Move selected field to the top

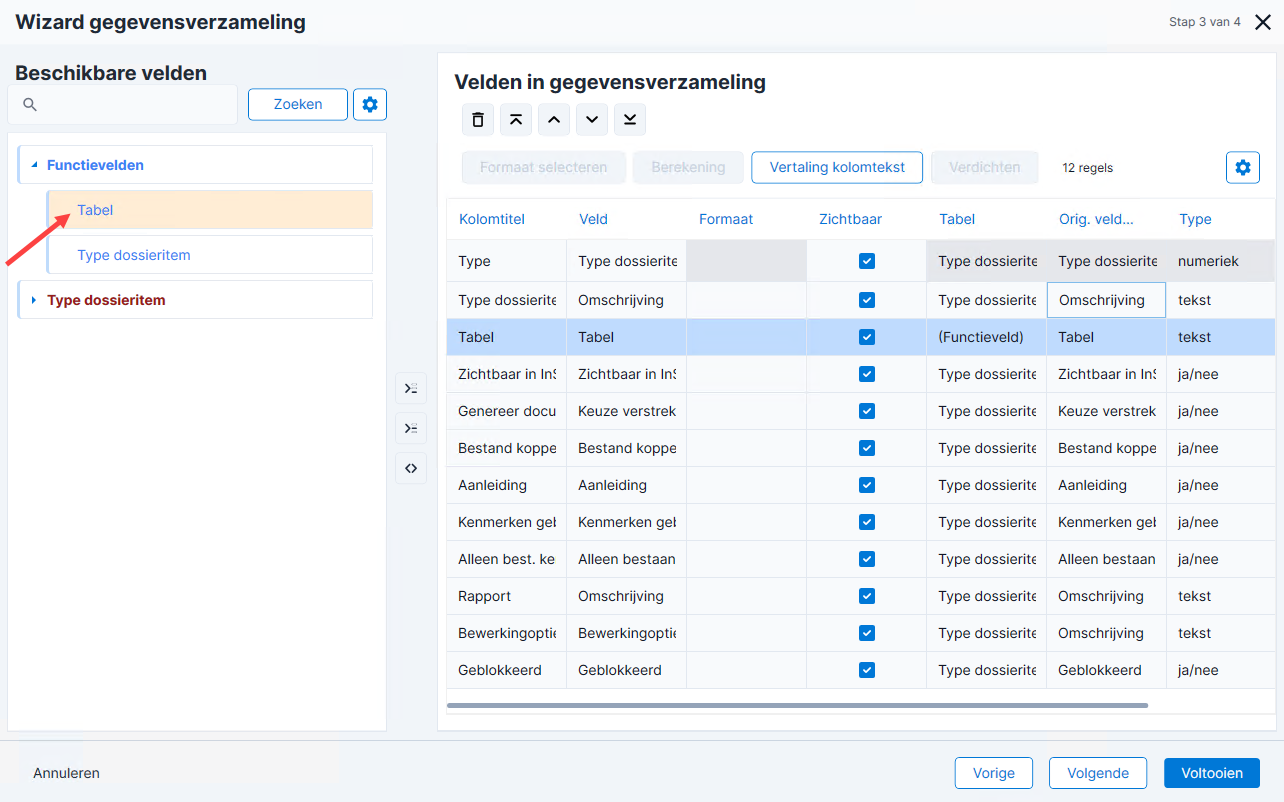[516, 120]
